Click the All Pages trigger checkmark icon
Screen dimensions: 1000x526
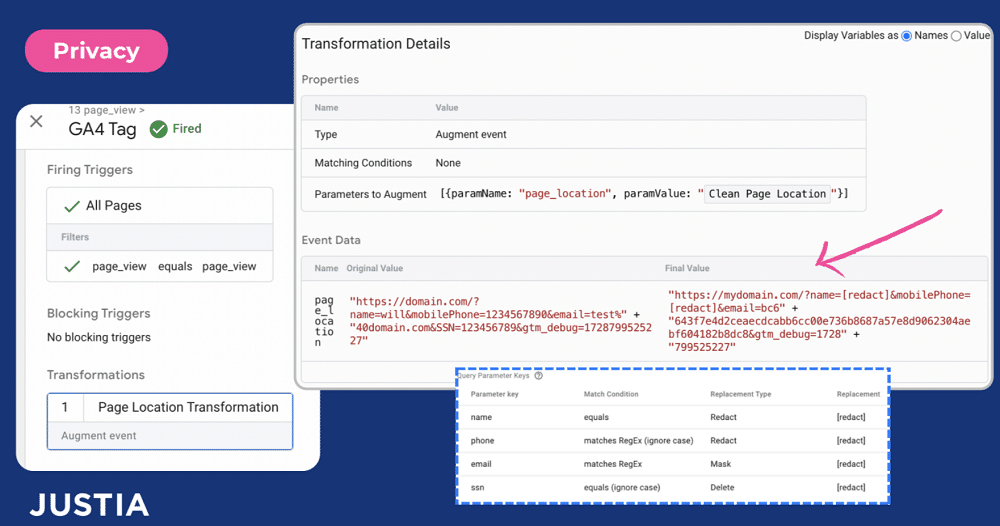coord(71,206)
